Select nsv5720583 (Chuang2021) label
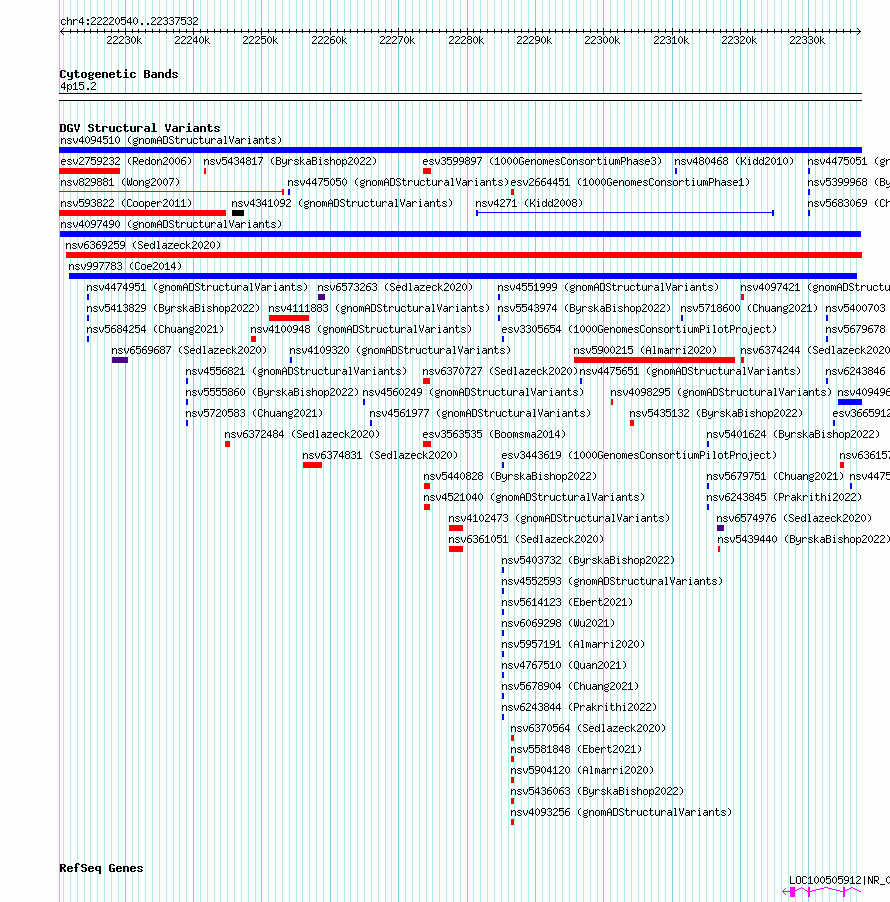This screenshot has height=902, width=890. coord(254,413)
